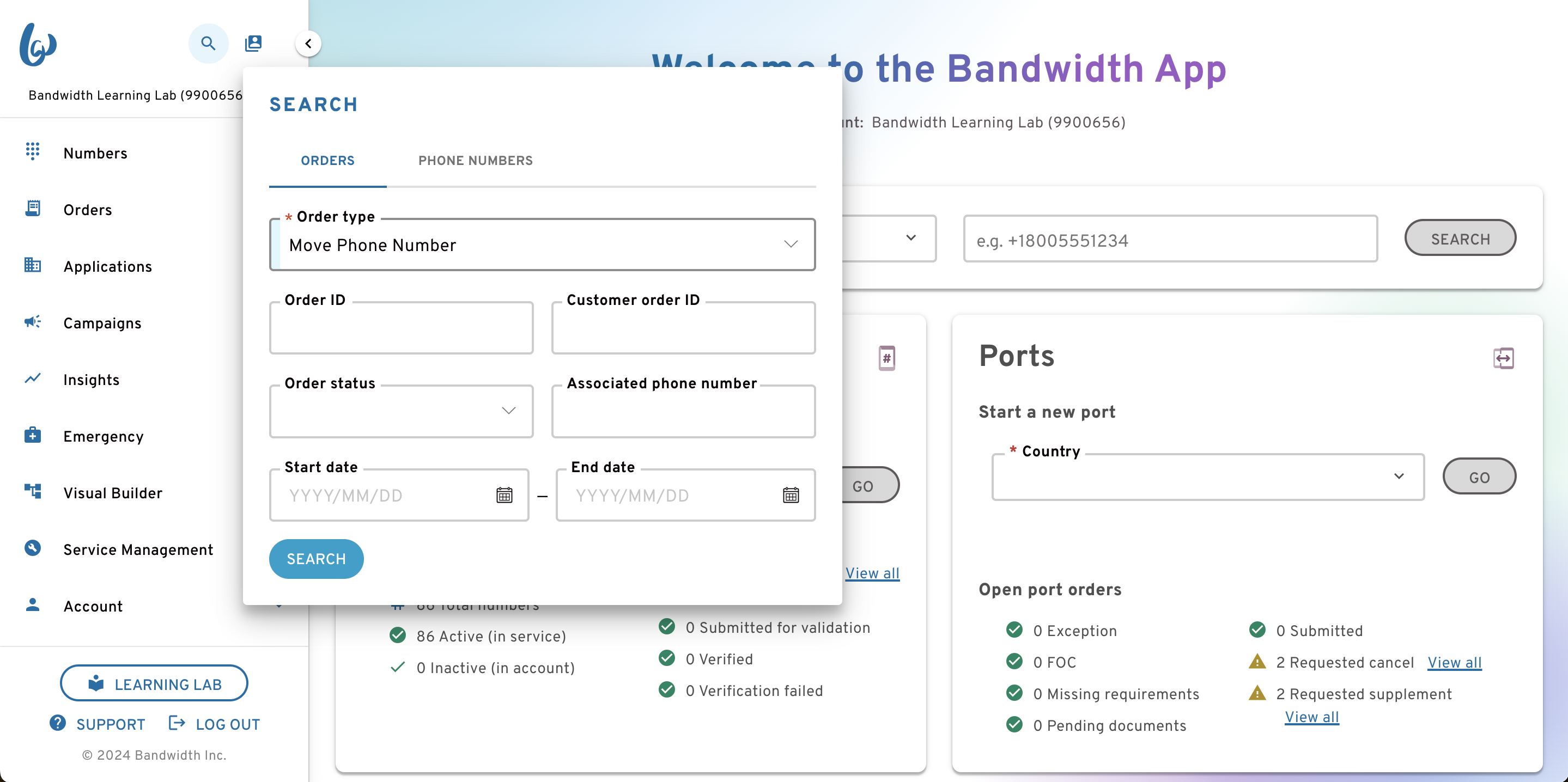1568x782 pixels.
Task: Open Emergency in the sidebar
Action: [104, 436]
